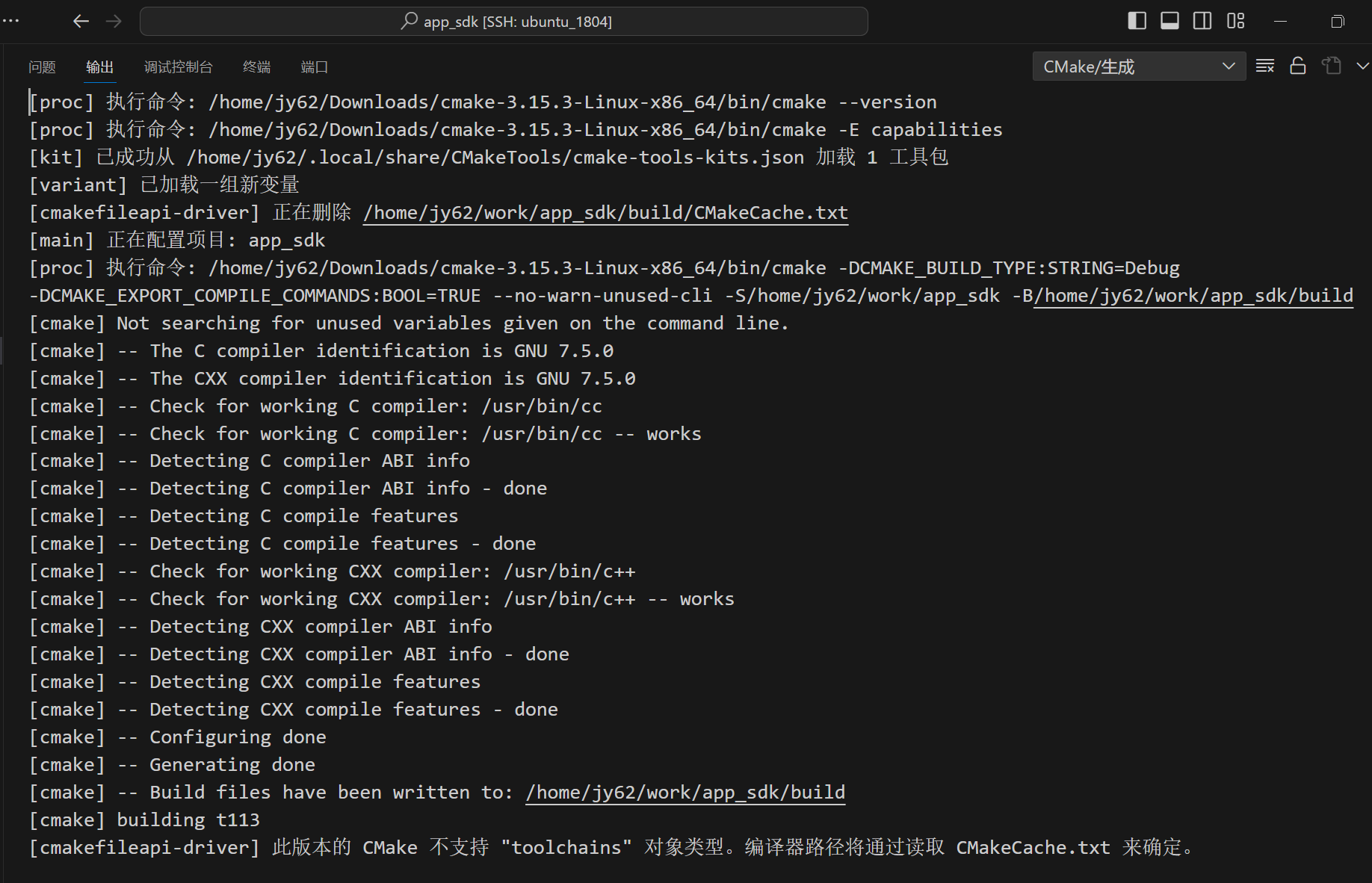
Task: Toggle the bottom panel visibility
Action: click(x=1169, y=21)
